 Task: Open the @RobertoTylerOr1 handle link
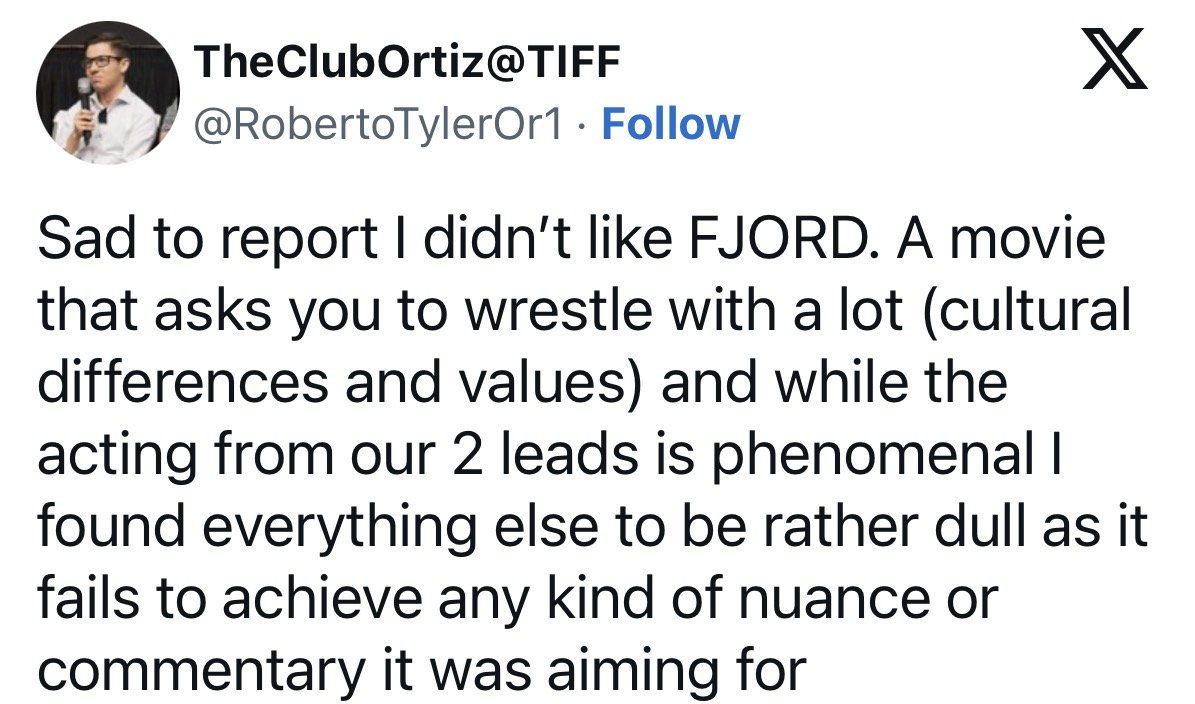coord(379,125)
